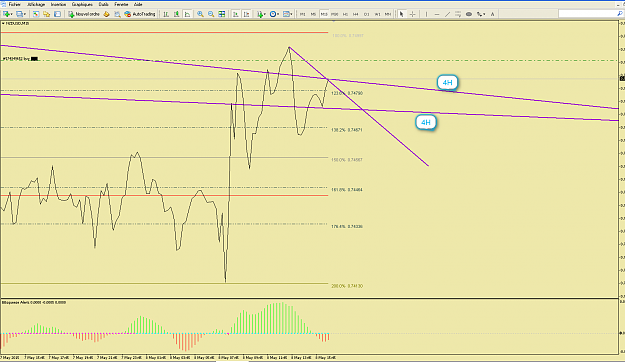Select the upper 4H label on trendline
This screenshot has height=362, width=625.
coord(447,83)
